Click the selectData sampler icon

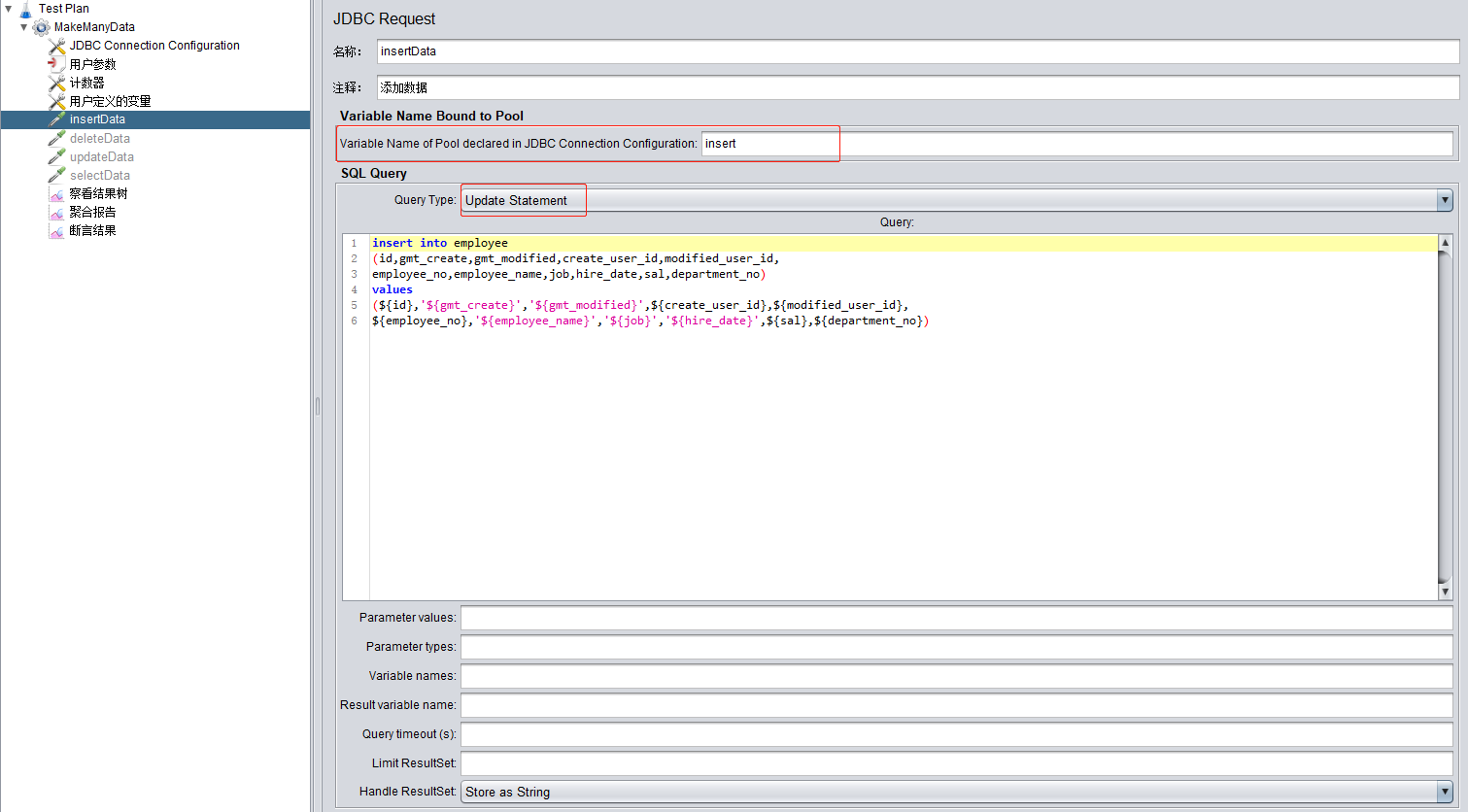click(57, 176)
